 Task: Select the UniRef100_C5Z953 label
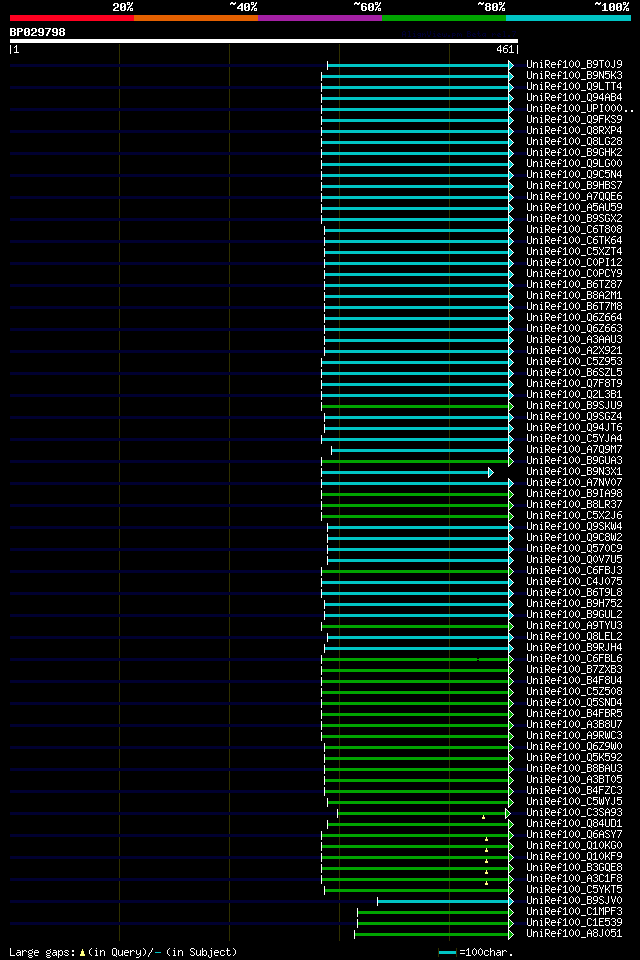coord(574,362)
